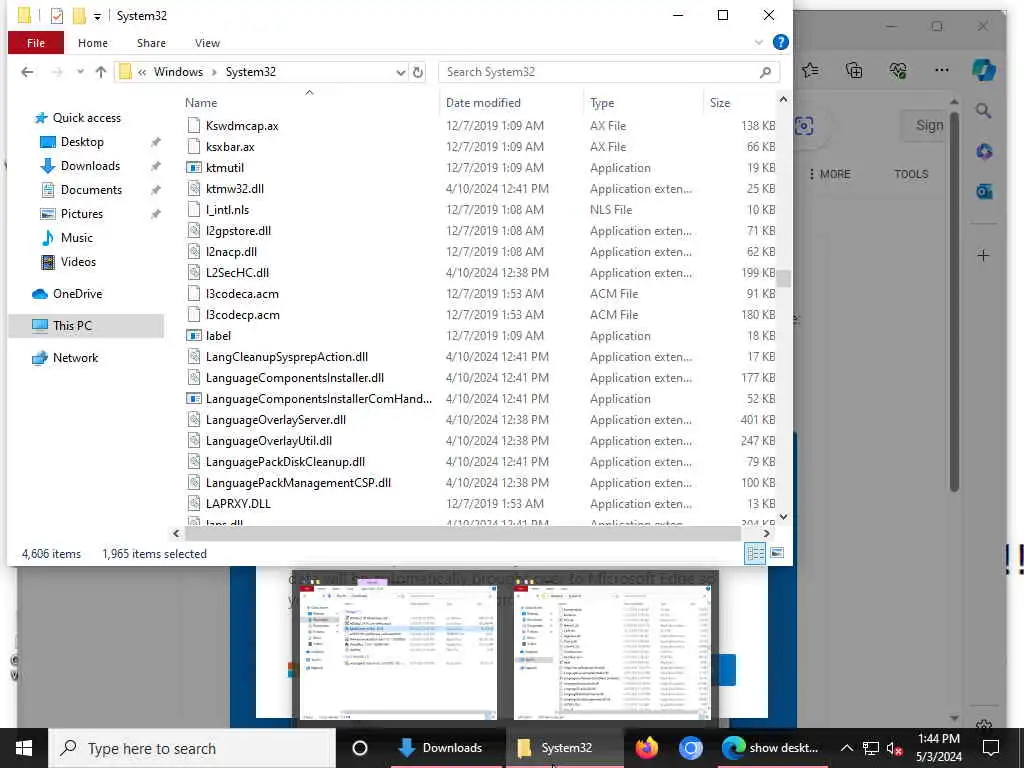Open the Home ribbon tab

pyautogui.click(x=93, y=43)
